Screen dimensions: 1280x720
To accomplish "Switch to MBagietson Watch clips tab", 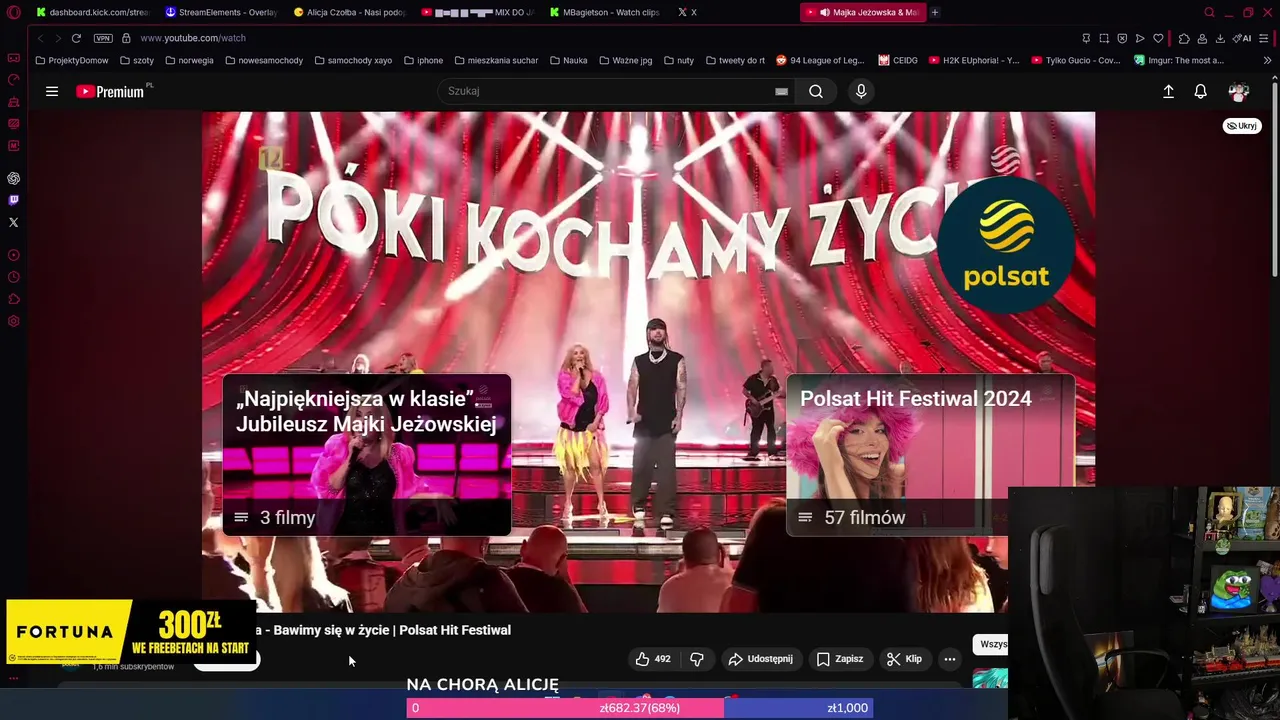I will coord(605,12).
